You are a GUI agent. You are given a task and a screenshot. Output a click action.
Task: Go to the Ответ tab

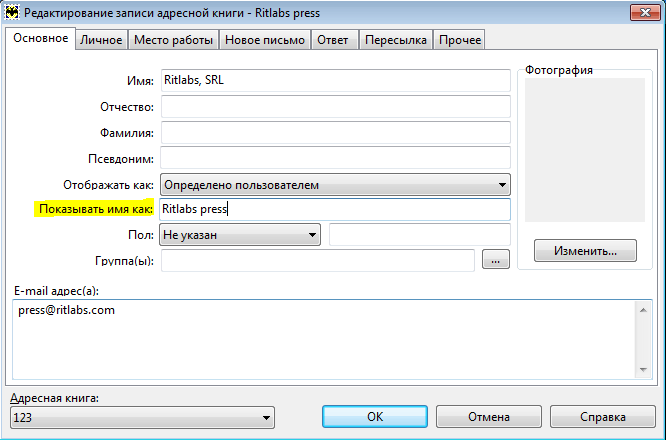[x=333, y=40]
